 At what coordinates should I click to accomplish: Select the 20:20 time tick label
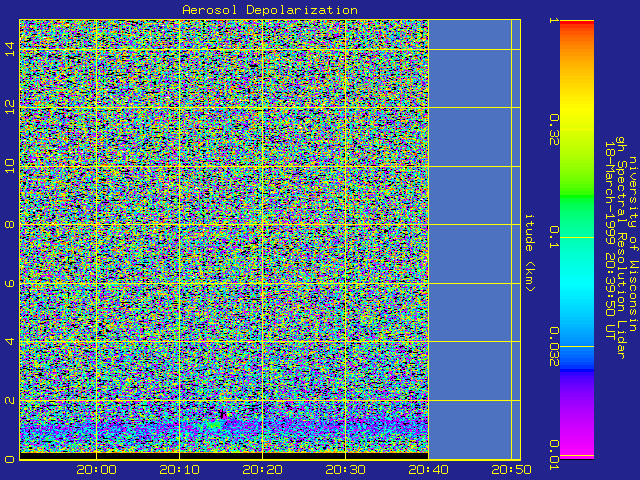262,469
